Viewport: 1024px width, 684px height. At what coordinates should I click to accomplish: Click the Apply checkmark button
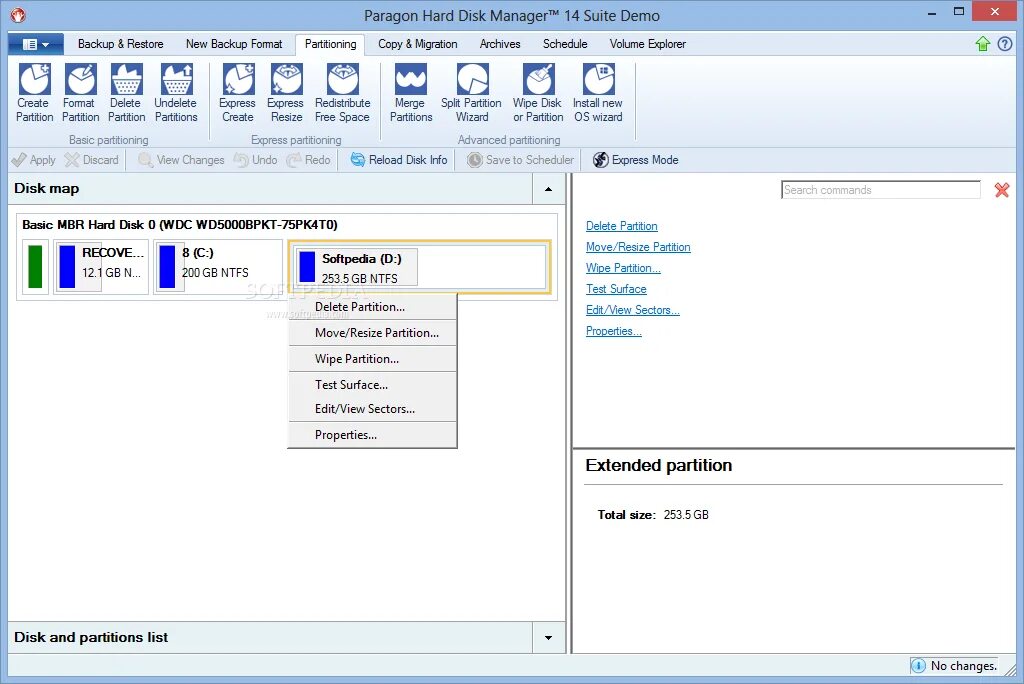pos(34,160)
